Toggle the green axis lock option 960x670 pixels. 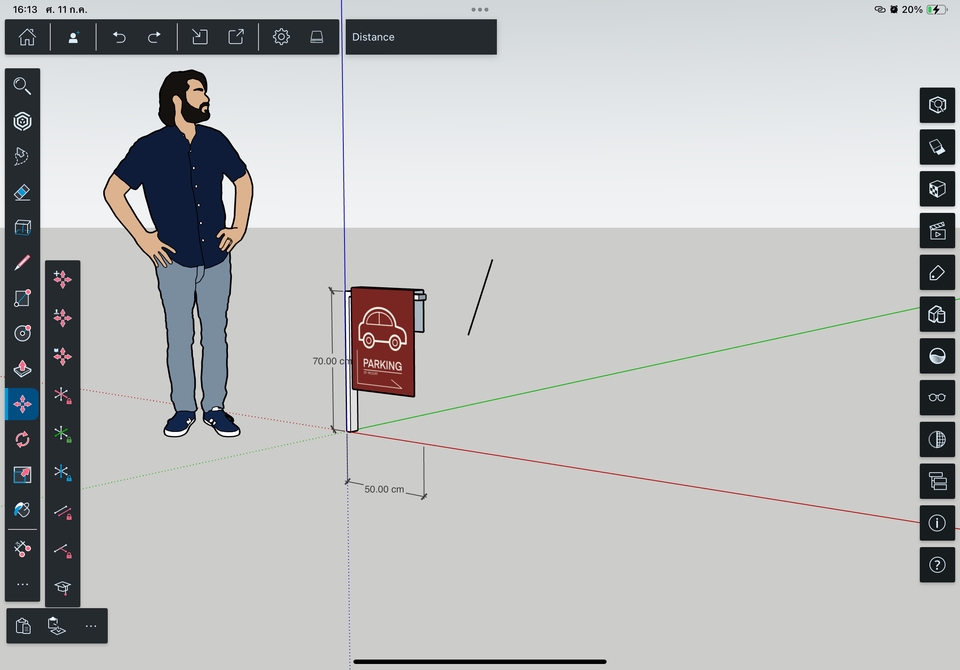tap(62, 434)
